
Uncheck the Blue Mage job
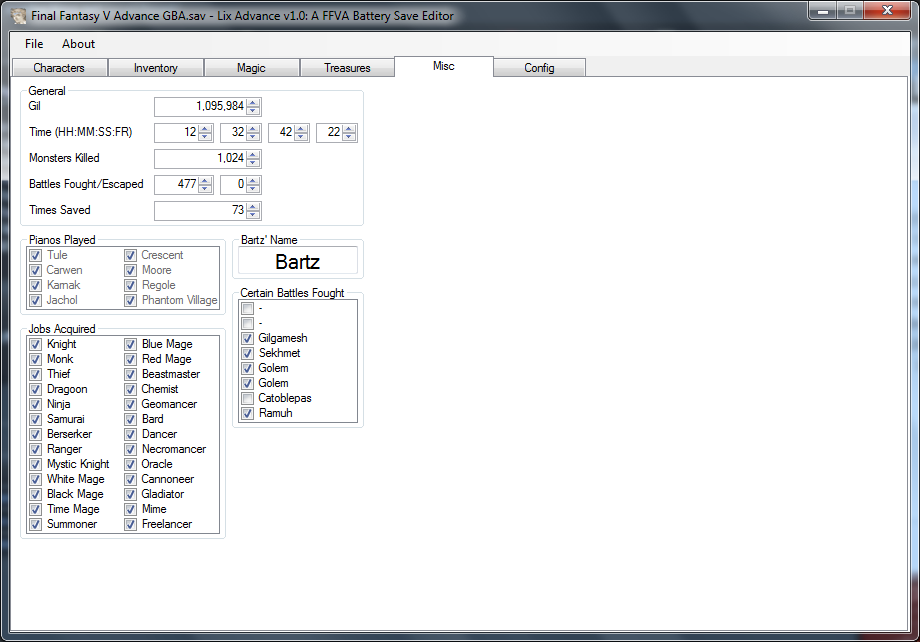click(x=130, y=344)
